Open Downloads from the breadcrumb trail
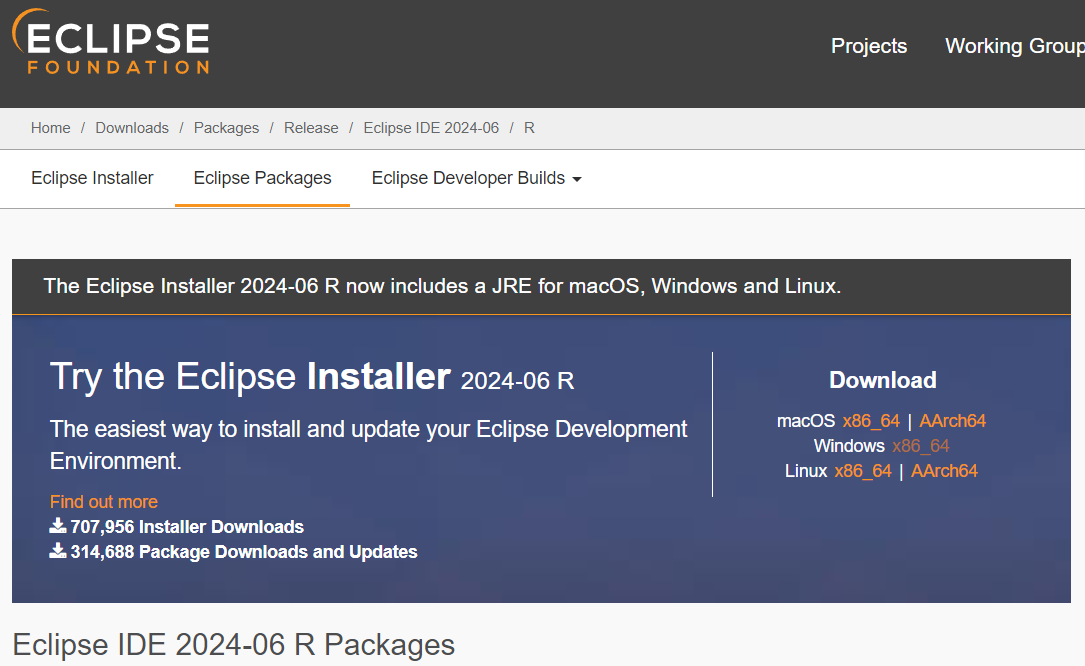The width and height of the screenshot is (1085, 666). [131, 127]
